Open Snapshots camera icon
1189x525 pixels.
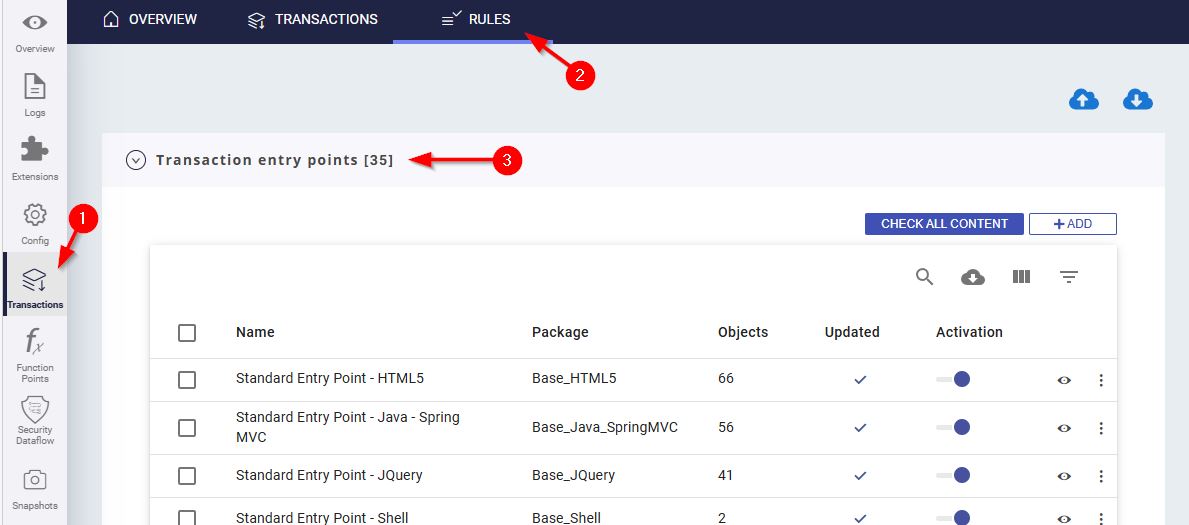coord(34,487)
